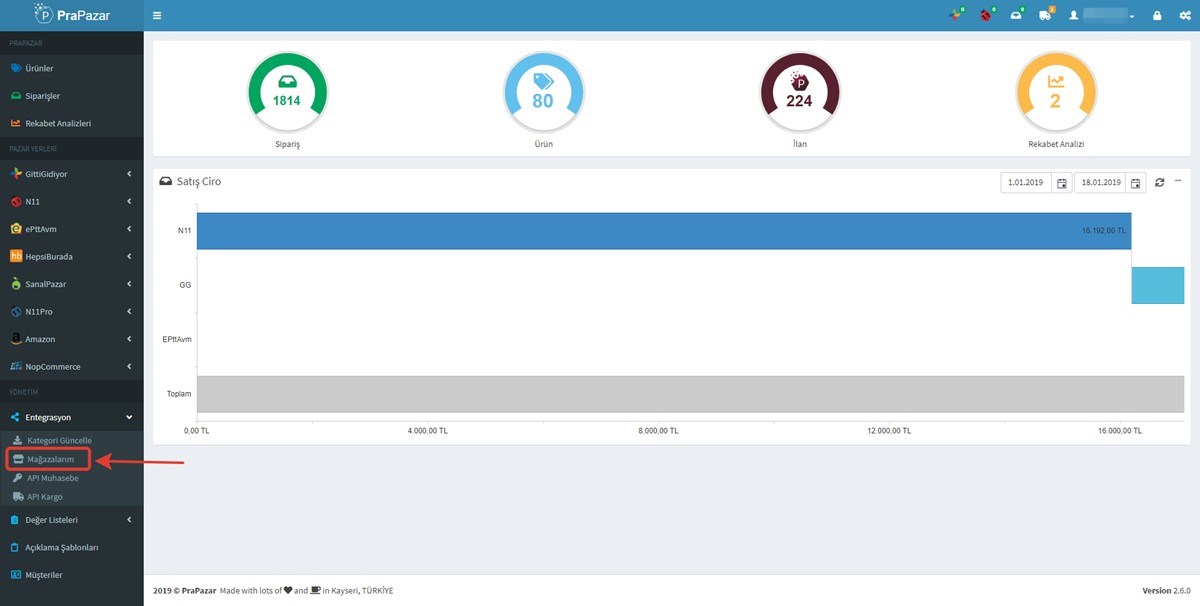
Task: Open the cargo truck notifications icon
Action: pyautogui.click(x=1046, y=15)
